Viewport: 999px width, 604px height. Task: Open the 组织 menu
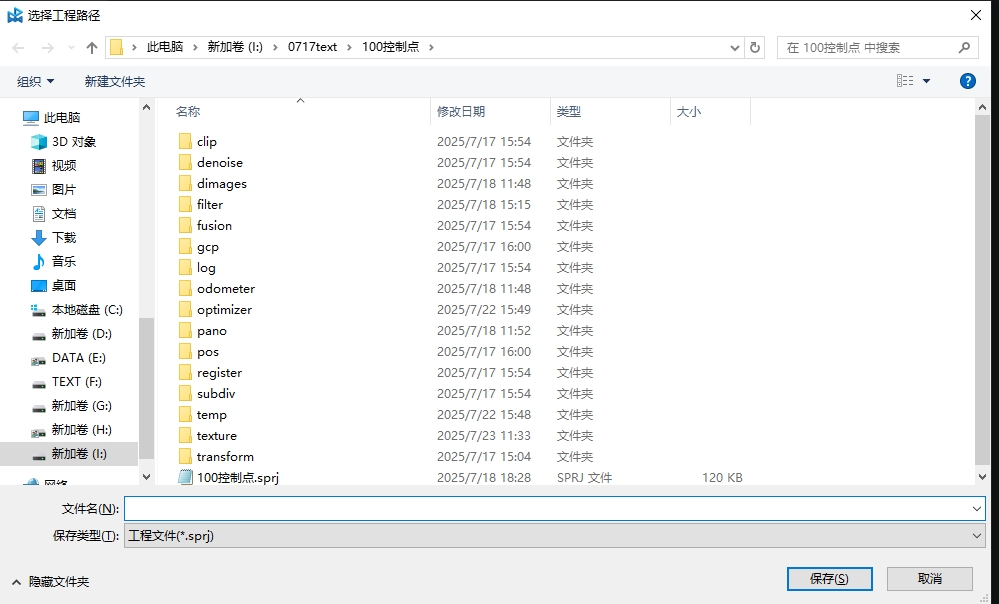35,81
